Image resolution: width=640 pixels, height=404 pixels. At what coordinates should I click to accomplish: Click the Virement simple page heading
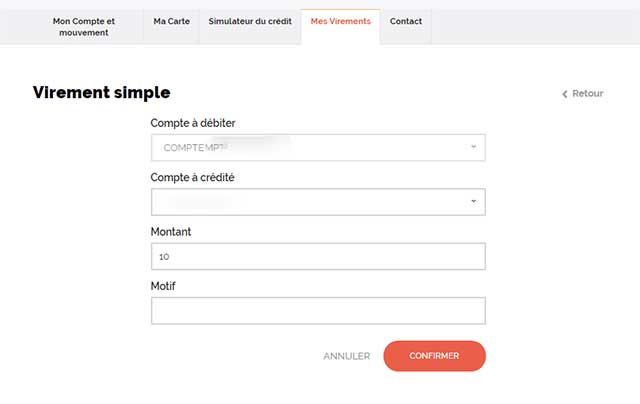point(101,93)
